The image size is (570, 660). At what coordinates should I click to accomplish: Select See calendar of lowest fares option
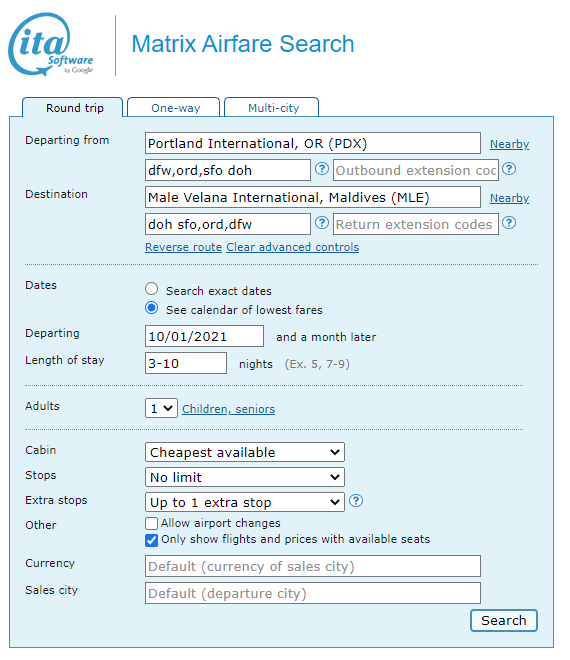152,308
